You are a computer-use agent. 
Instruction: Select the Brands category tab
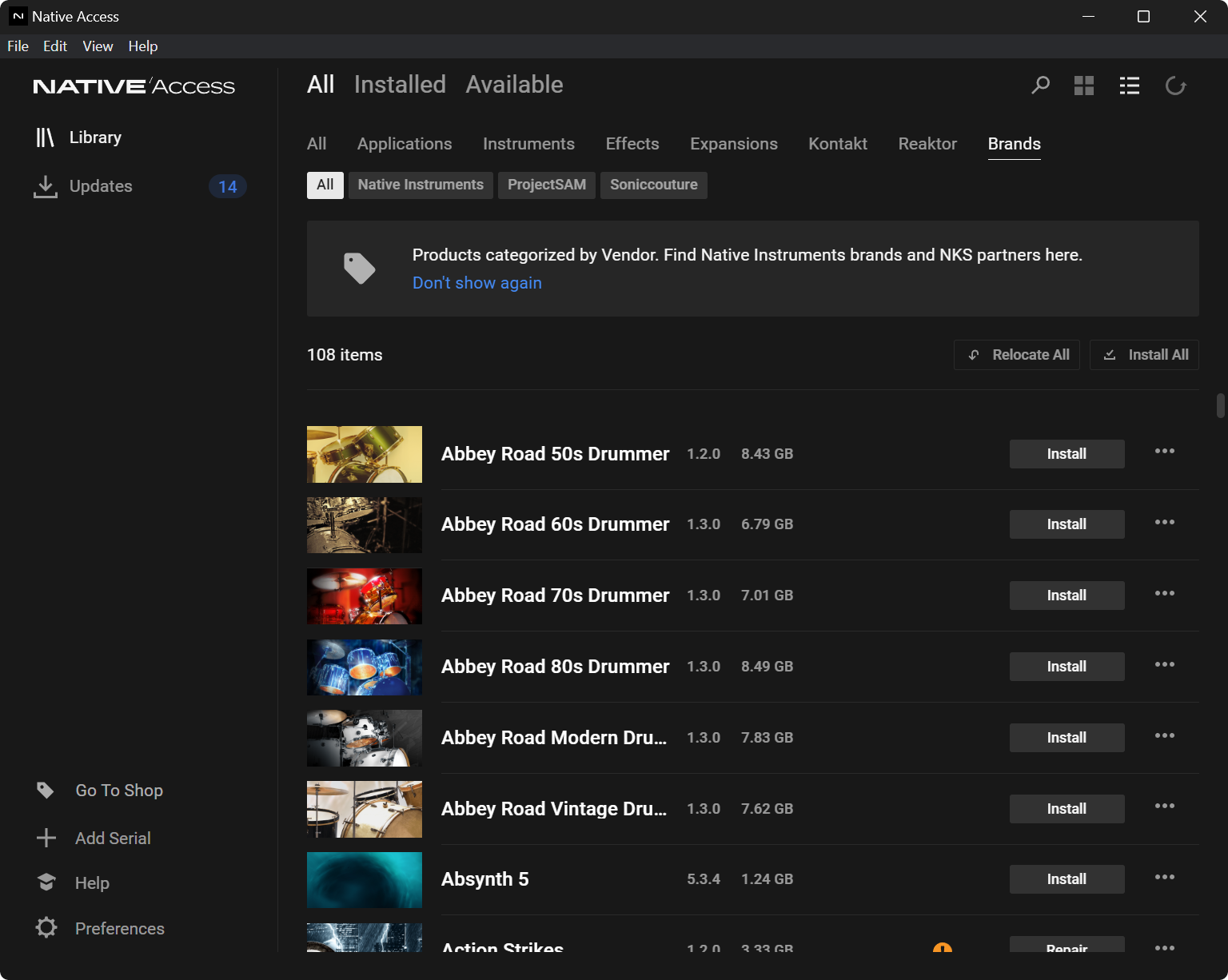1015,144
